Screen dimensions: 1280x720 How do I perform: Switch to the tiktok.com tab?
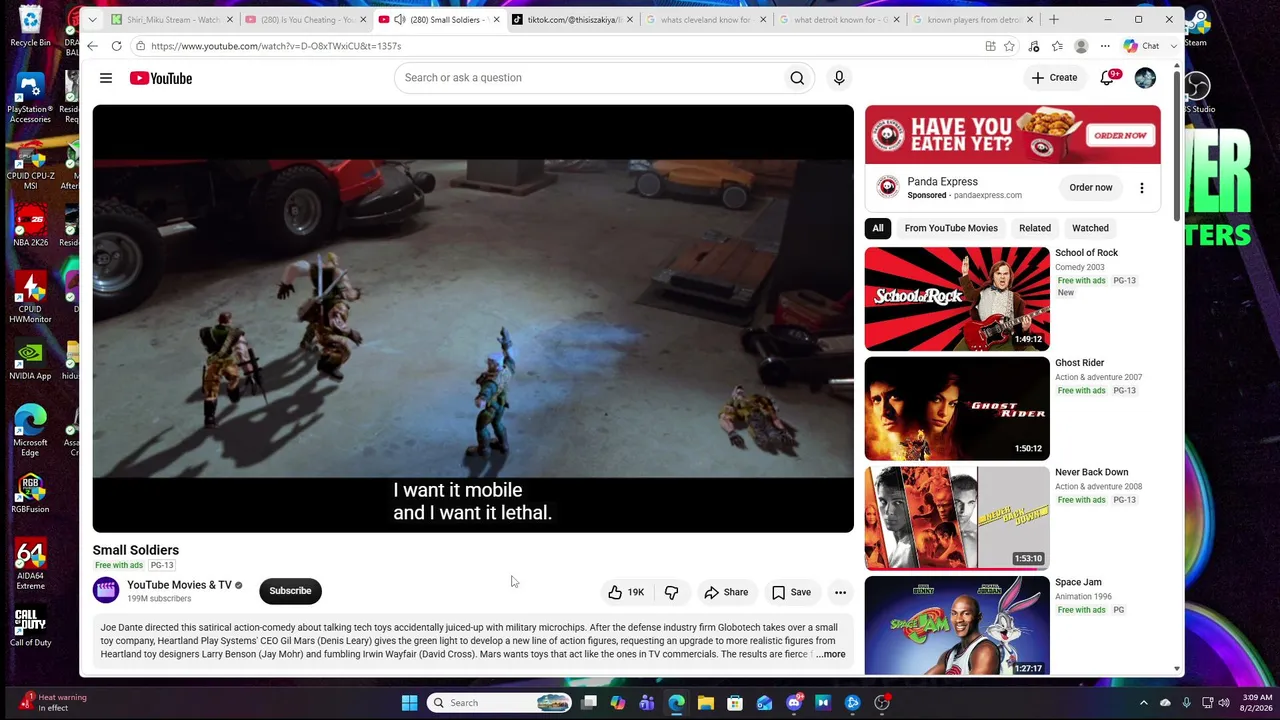pyautogui.click(x=572, y=20)
